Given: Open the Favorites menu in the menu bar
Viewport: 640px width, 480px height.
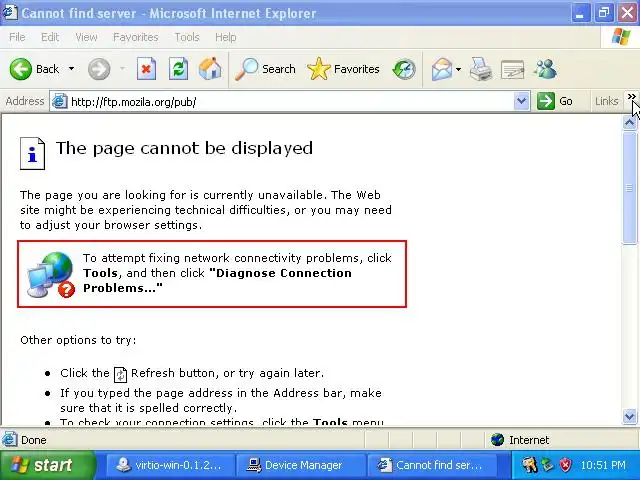Looking at the screenshot, I should point(136,37).
